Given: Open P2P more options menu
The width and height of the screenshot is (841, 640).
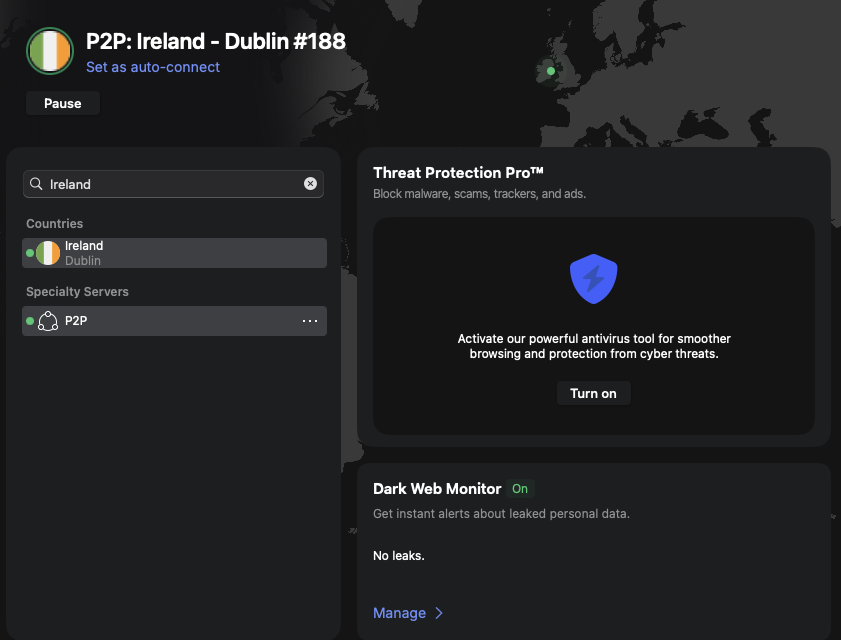Looking at the screenshot, I should click(x=310, y=321).
